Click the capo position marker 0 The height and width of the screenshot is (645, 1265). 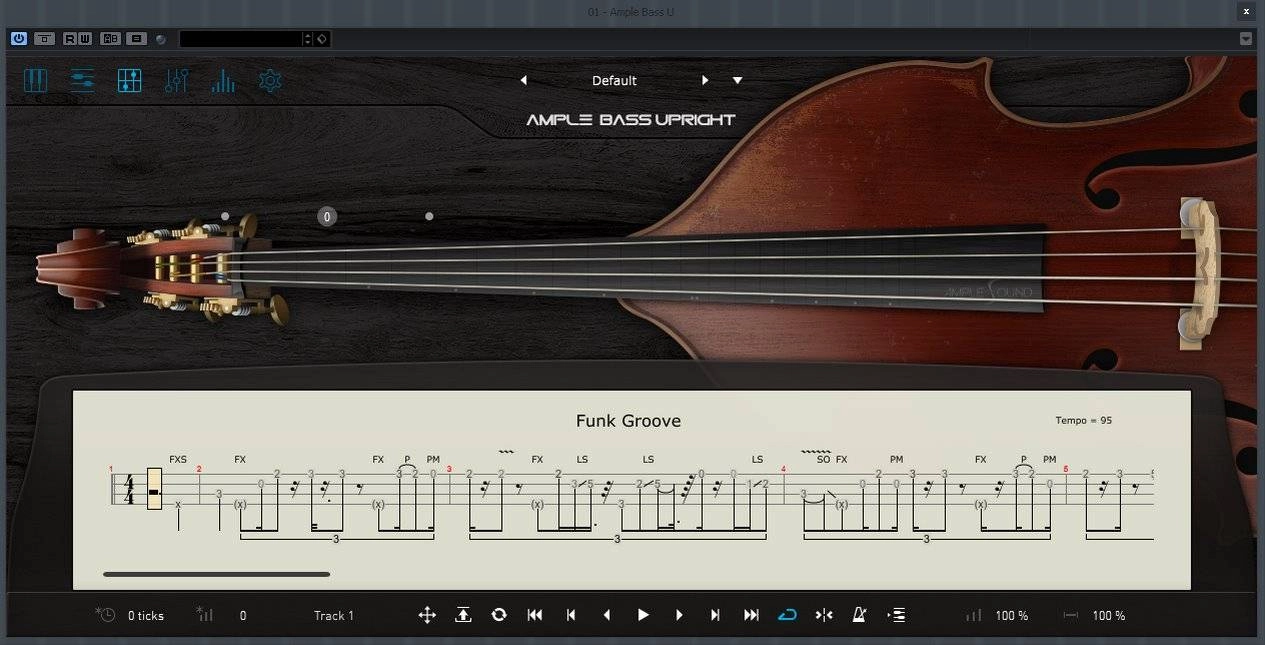point(327,216)
